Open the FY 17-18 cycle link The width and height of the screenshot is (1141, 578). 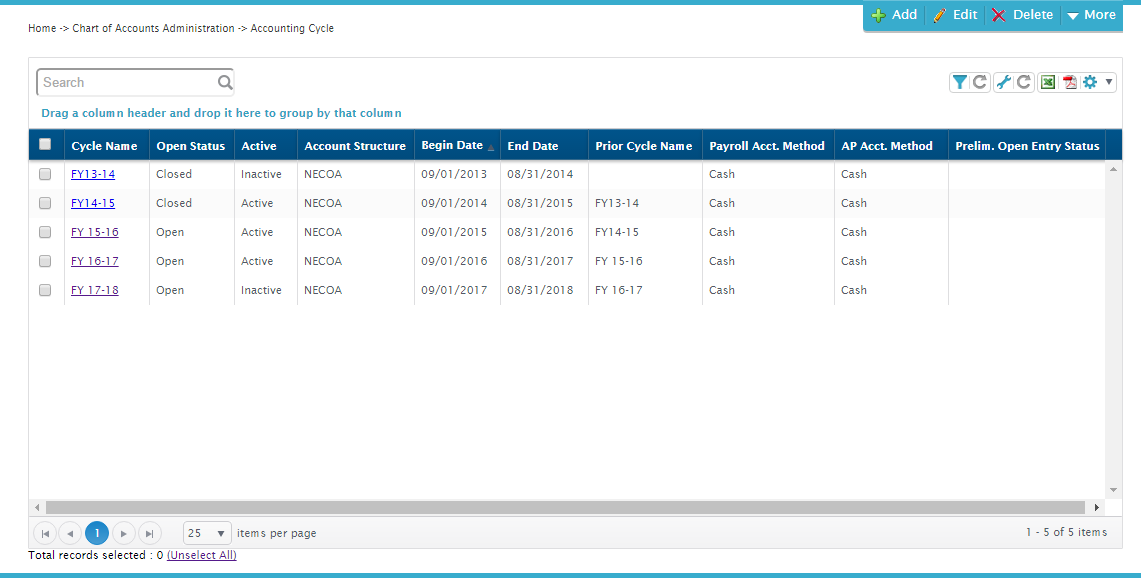tap(95, 290)
